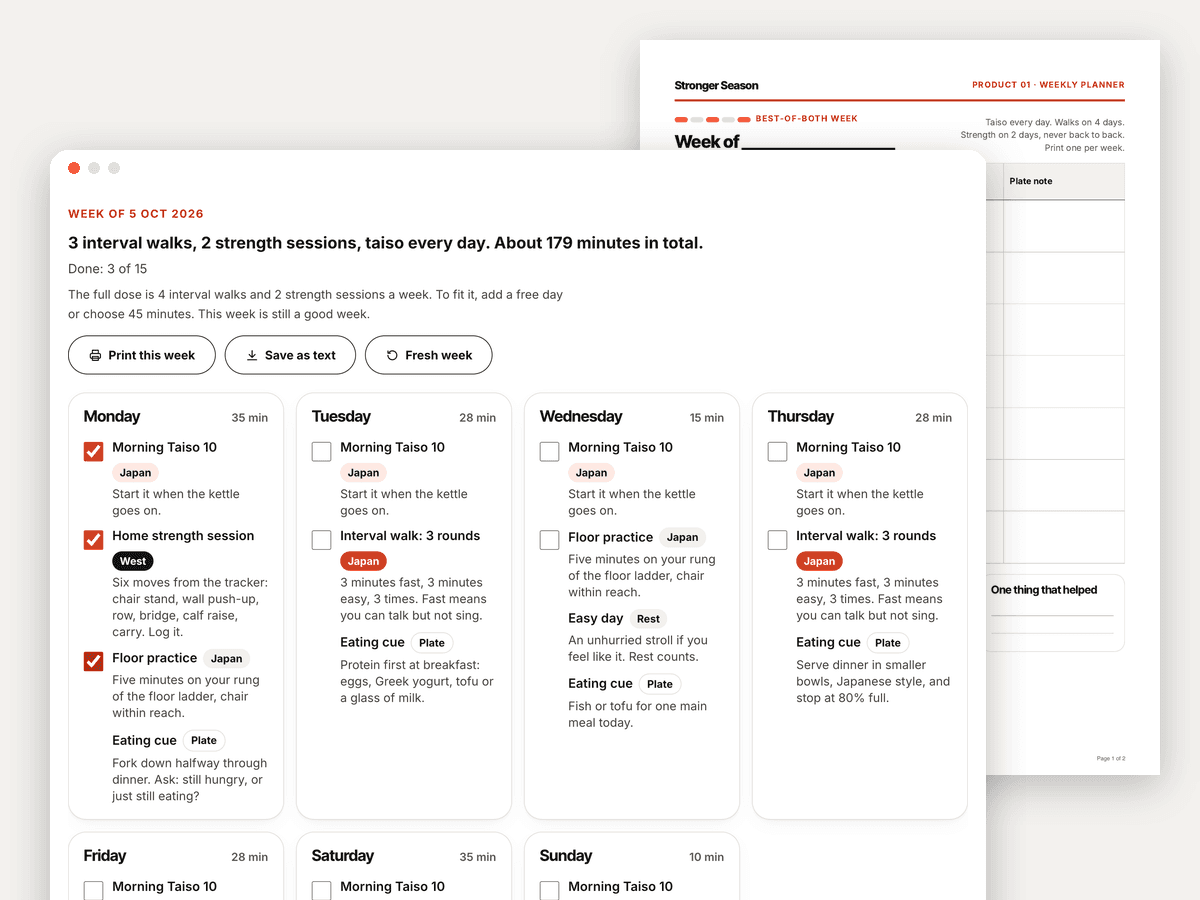Click the Easy day item in Wednesday

(x=596, y=619)
